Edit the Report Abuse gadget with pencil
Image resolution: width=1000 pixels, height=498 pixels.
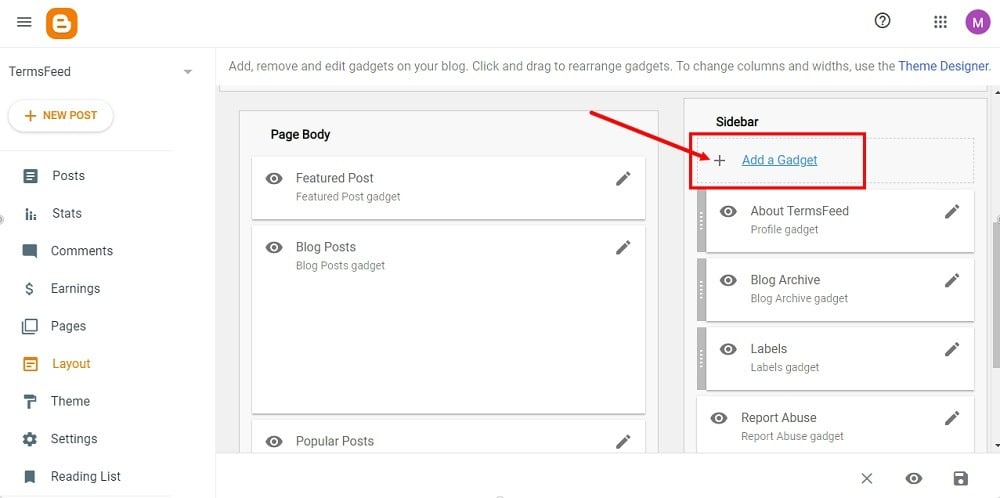tap(952, 418)
